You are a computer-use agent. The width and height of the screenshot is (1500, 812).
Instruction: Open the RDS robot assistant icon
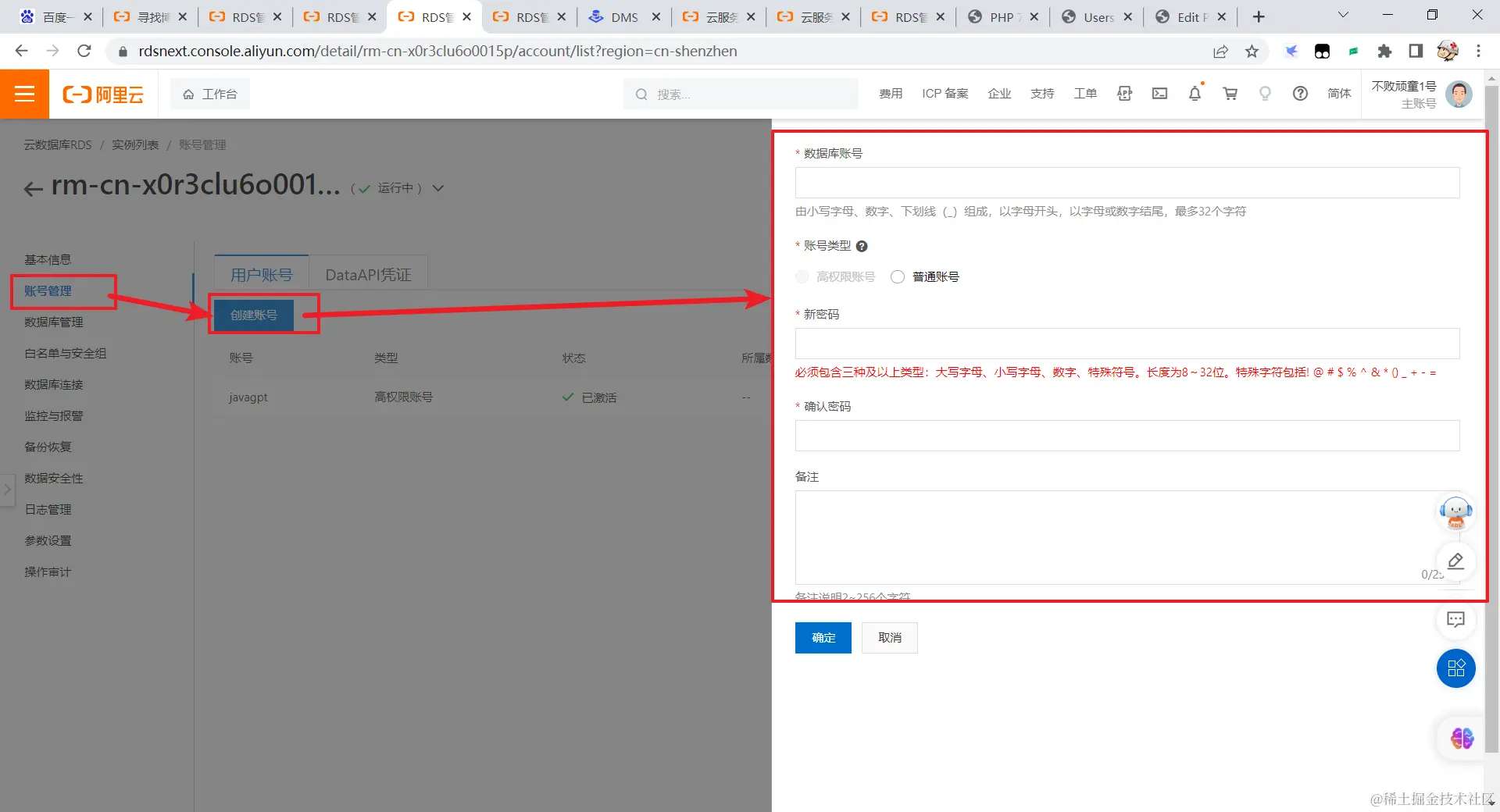(1456, 513)
